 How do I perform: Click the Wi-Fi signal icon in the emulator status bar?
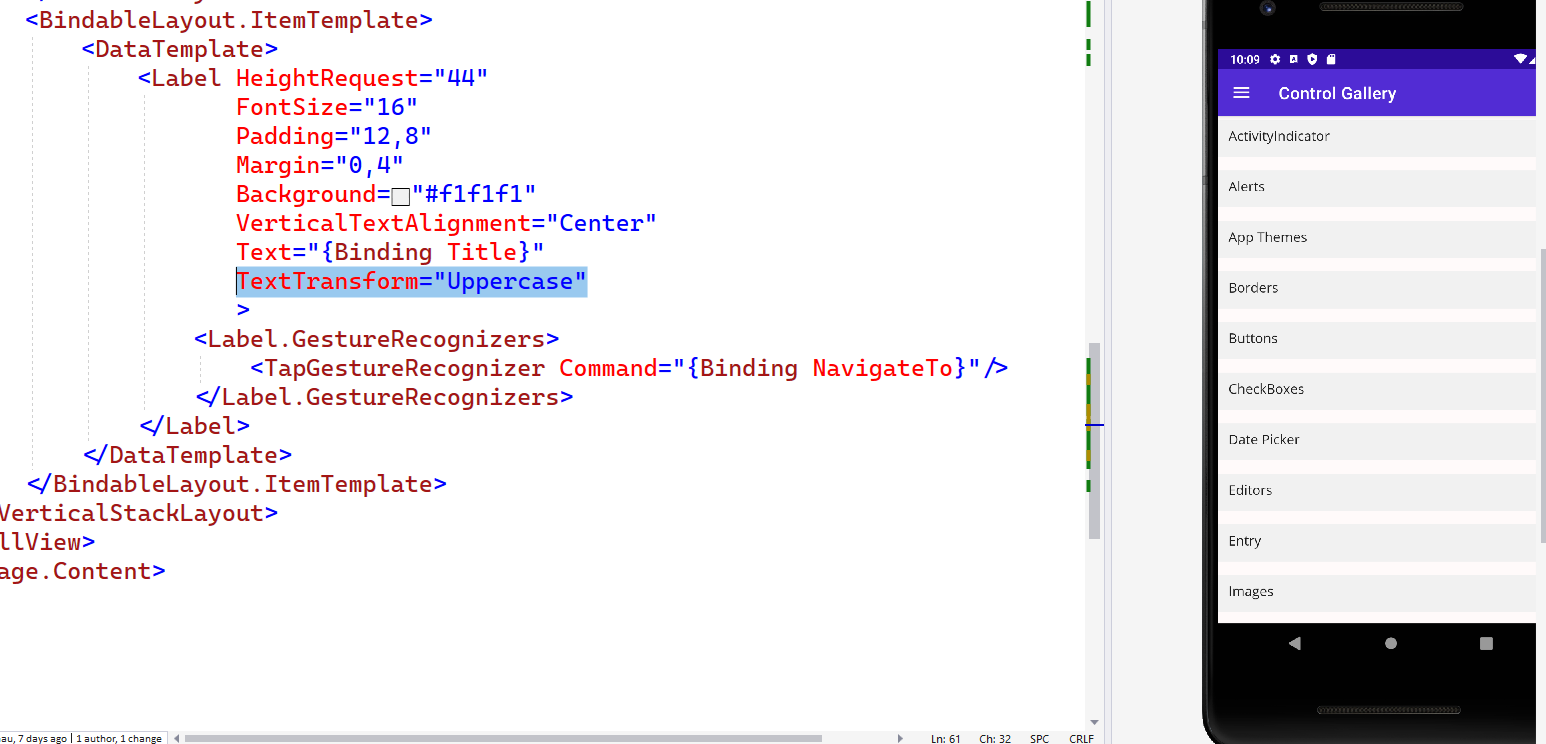pyautogui.click(x=1520, y=59)
